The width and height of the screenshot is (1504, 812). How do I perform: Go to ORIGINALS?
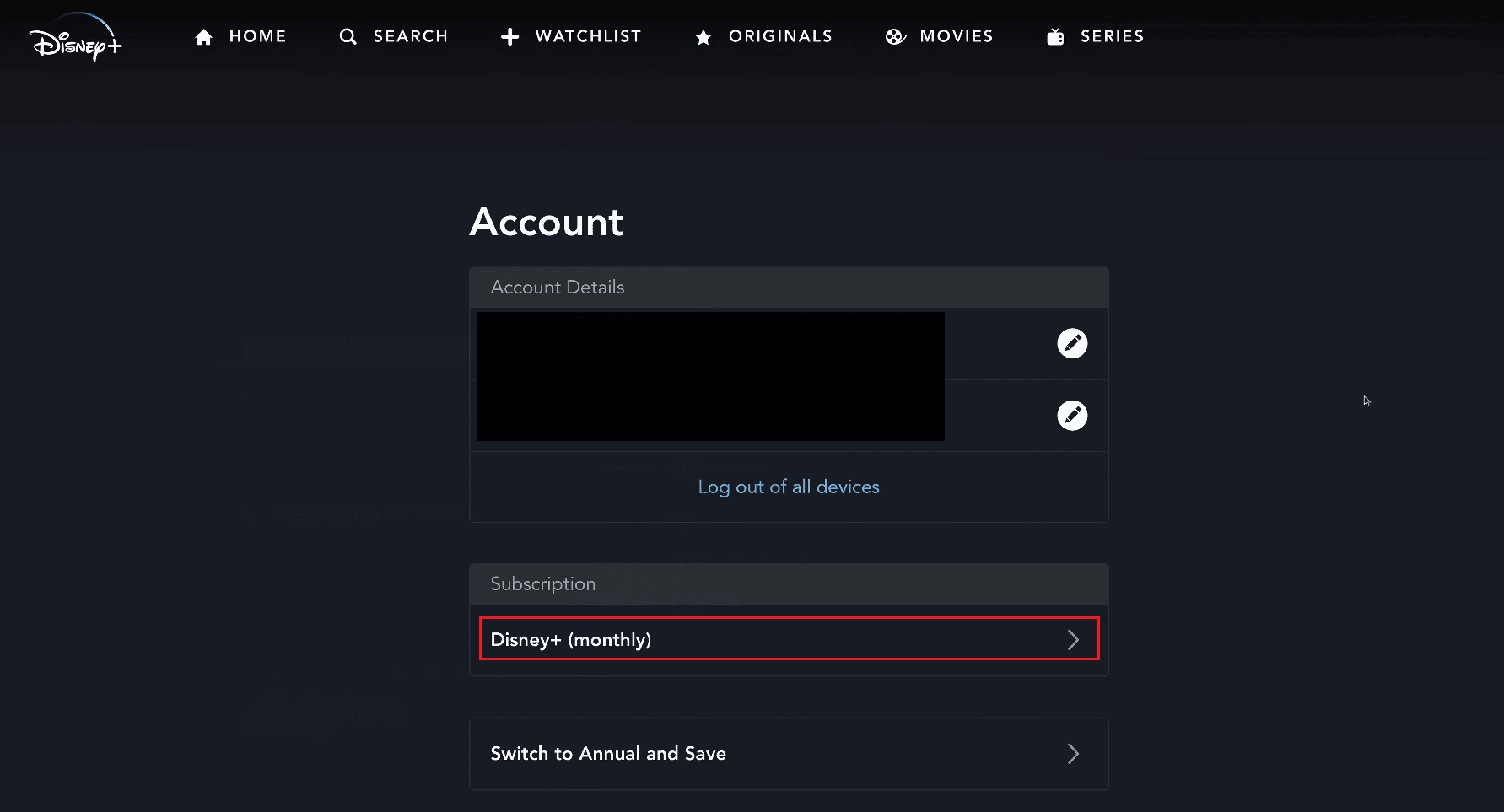click(781, 36)
